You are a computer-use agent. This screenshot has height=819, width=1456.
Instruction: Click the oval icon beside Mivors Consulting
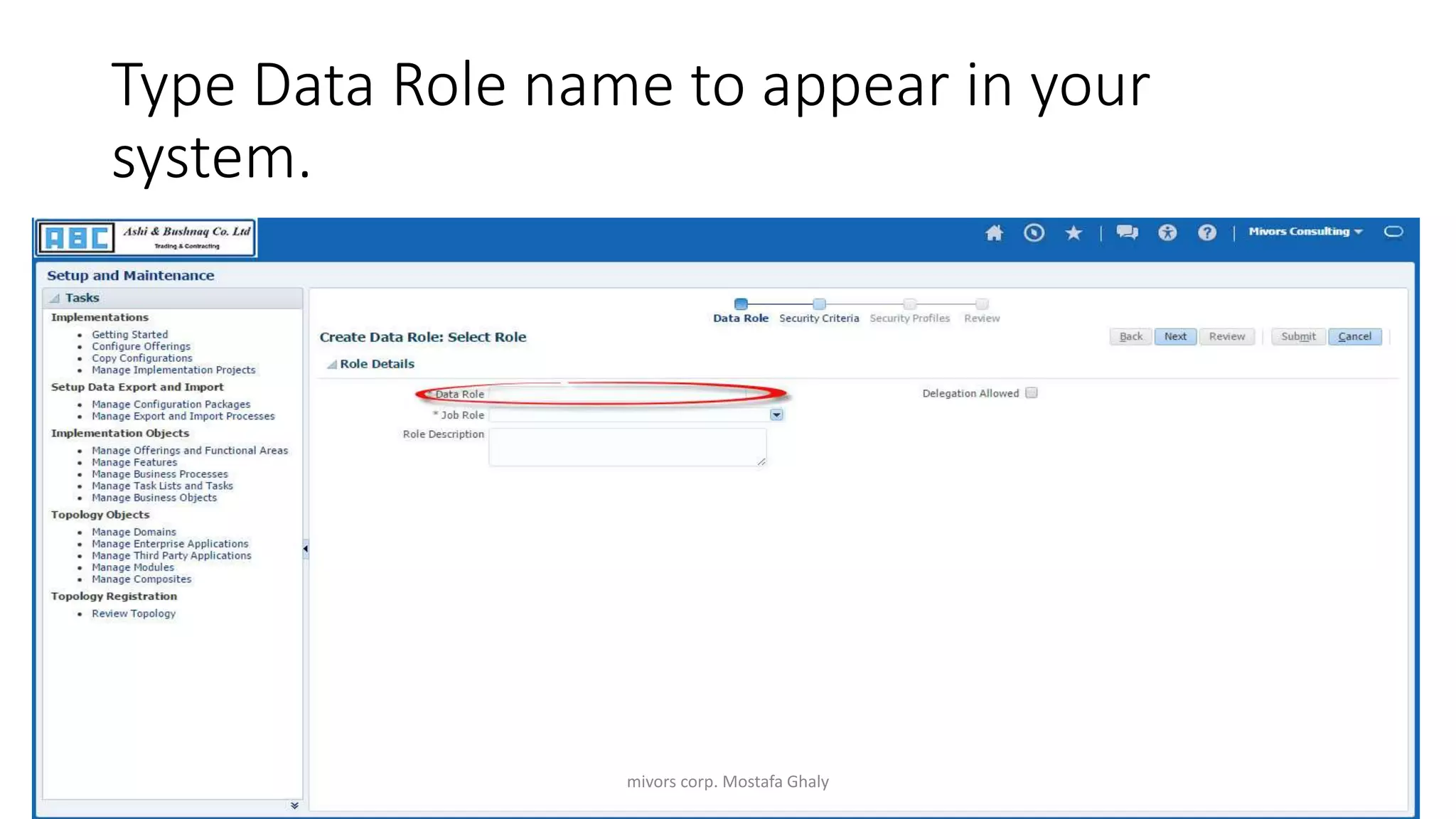click(1393, 232)
